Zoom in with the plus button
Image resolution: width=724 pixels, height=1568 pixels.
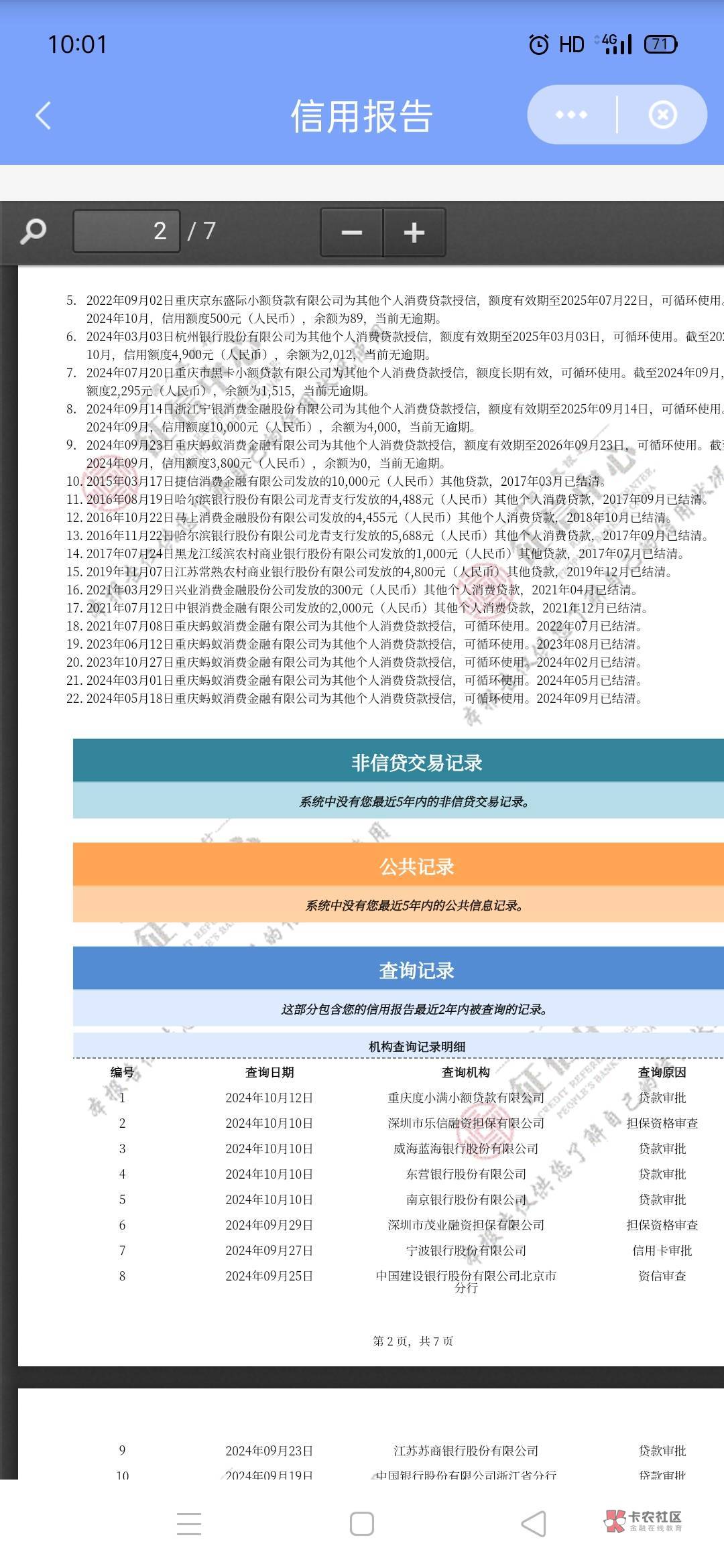click(x=414, y=233)
